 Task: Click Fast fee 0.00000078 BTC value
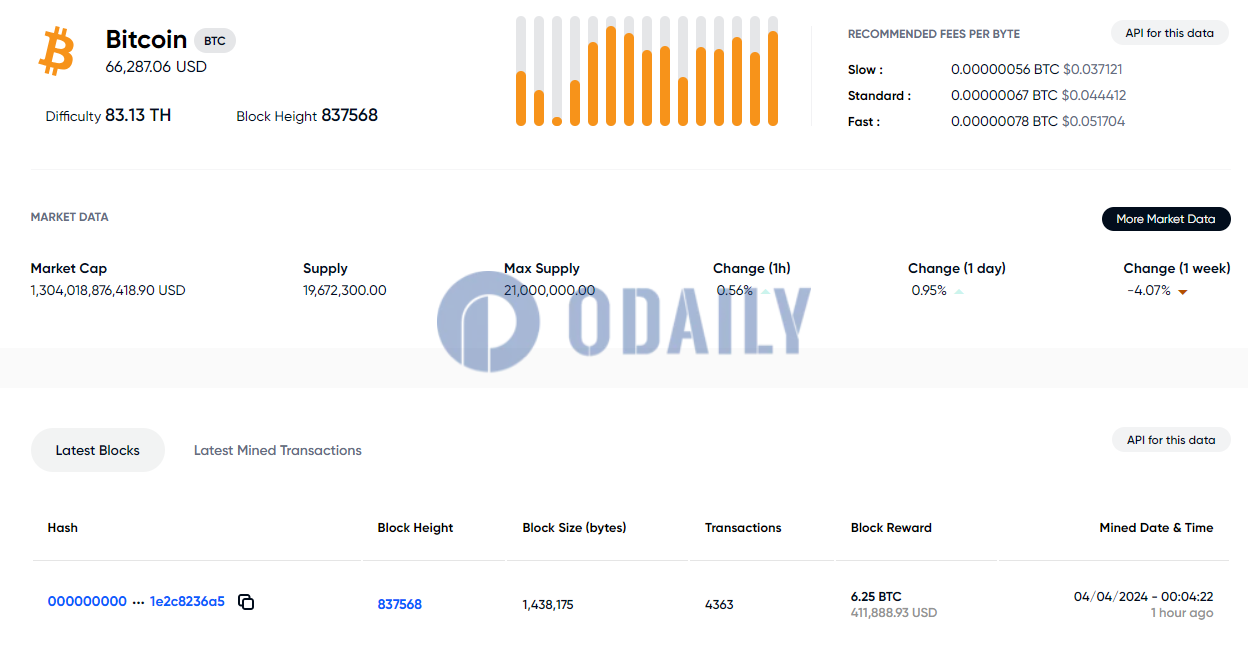tap(1005, 121)
